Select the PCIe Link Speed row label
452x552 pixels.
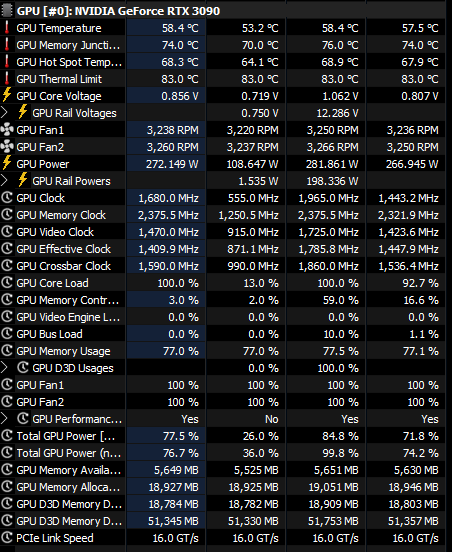55,538
